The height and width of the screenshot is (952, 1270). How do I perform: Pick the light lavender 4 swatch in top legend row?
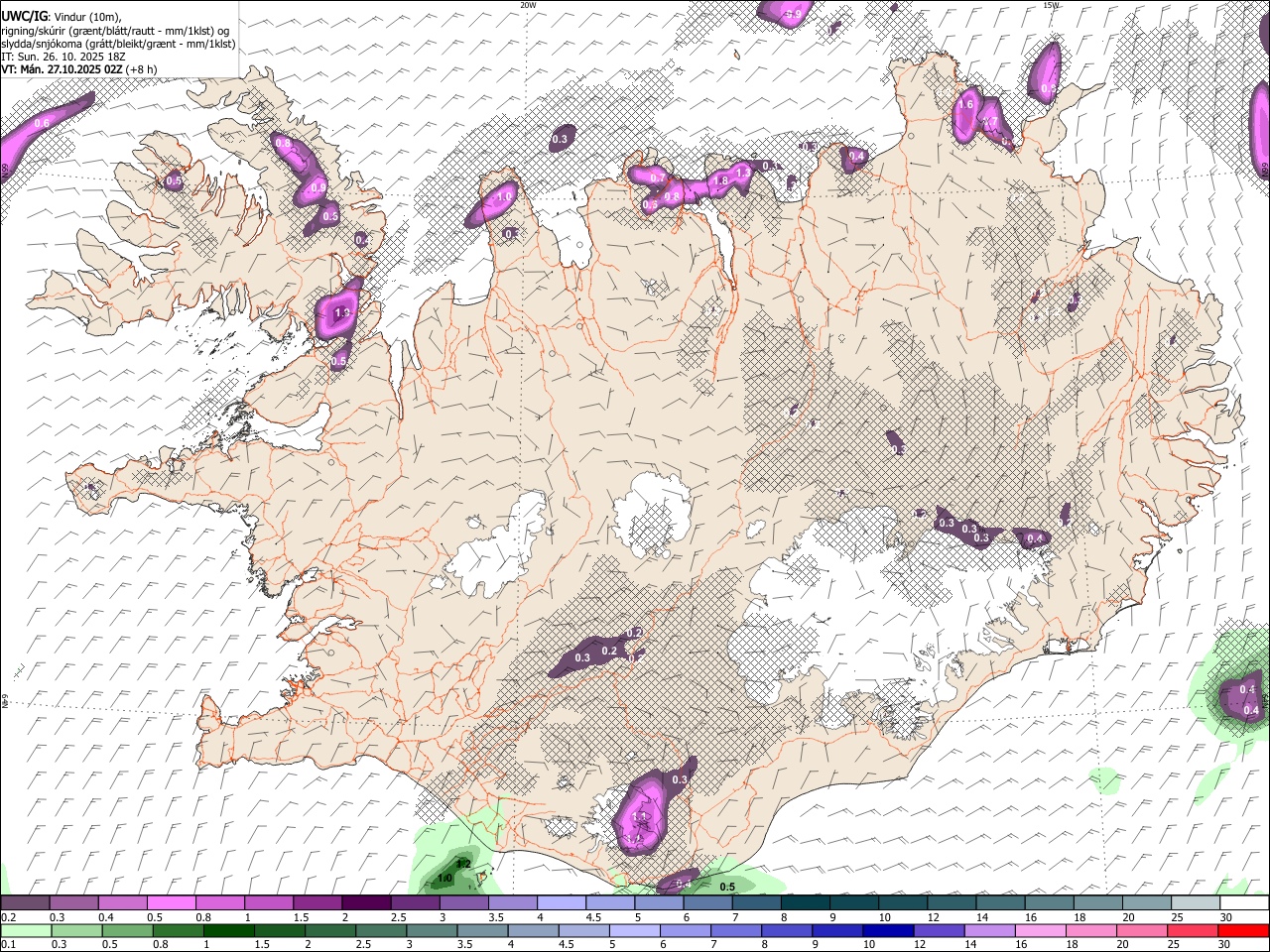click(x=561, y=903)
